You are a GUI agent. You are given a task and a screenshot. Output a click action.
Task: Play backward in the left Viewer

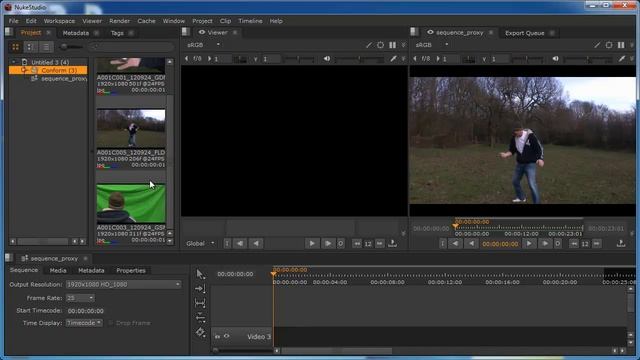tap(256, 243)
